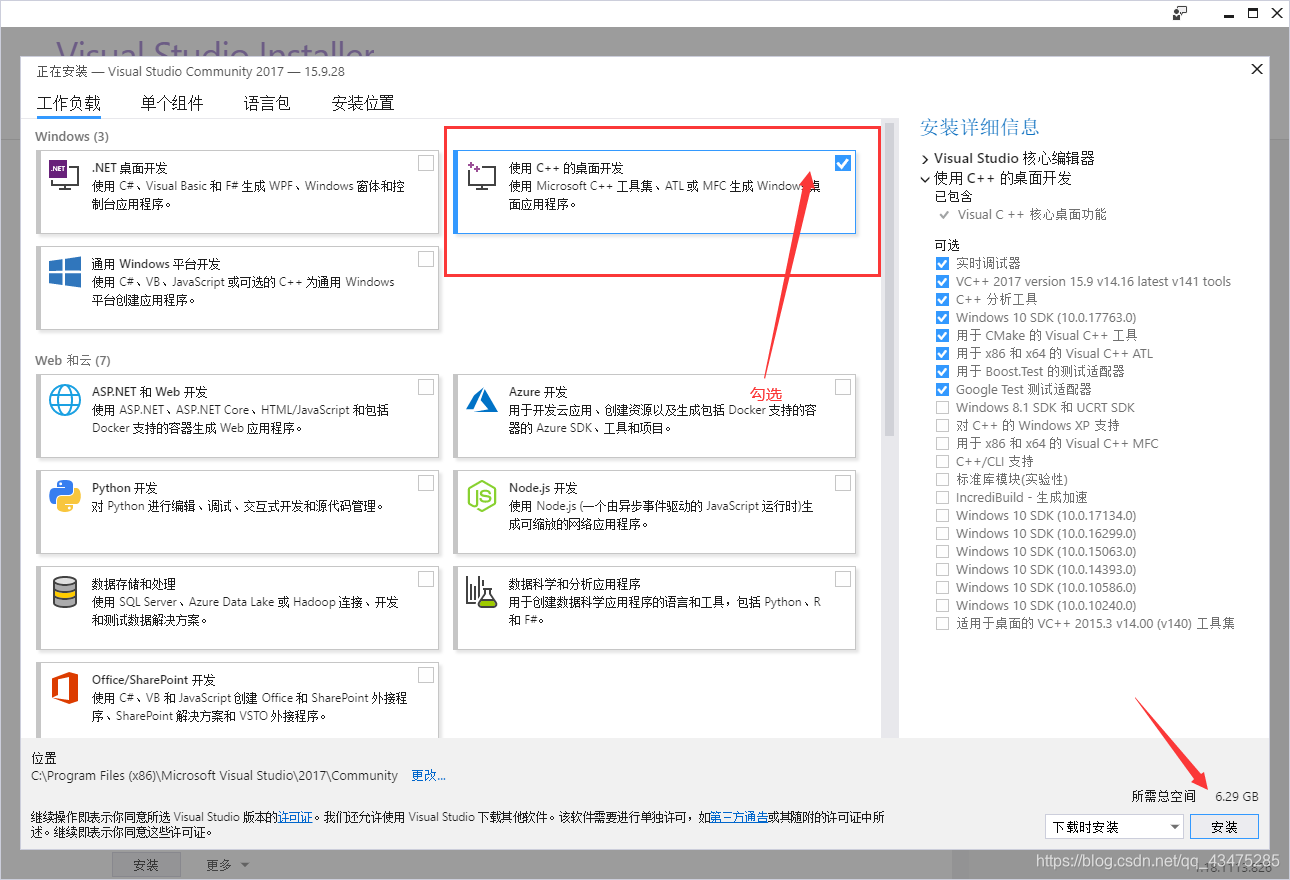Enable the C++/CLI 支持 option
Viewport: 1290px width, 880px height.
point(942,461)
